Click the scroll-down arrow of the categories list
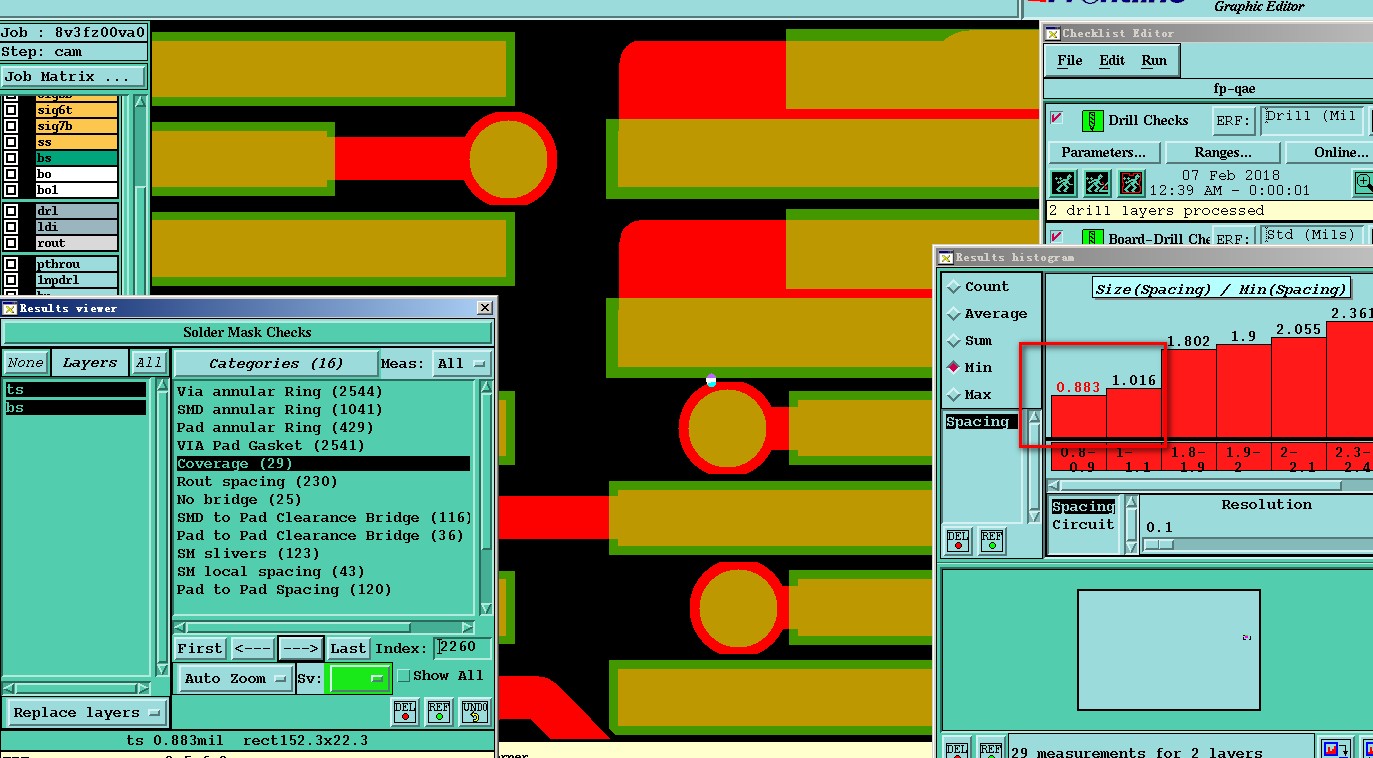The image size is (1373, 758). click(x=486, y=608)
